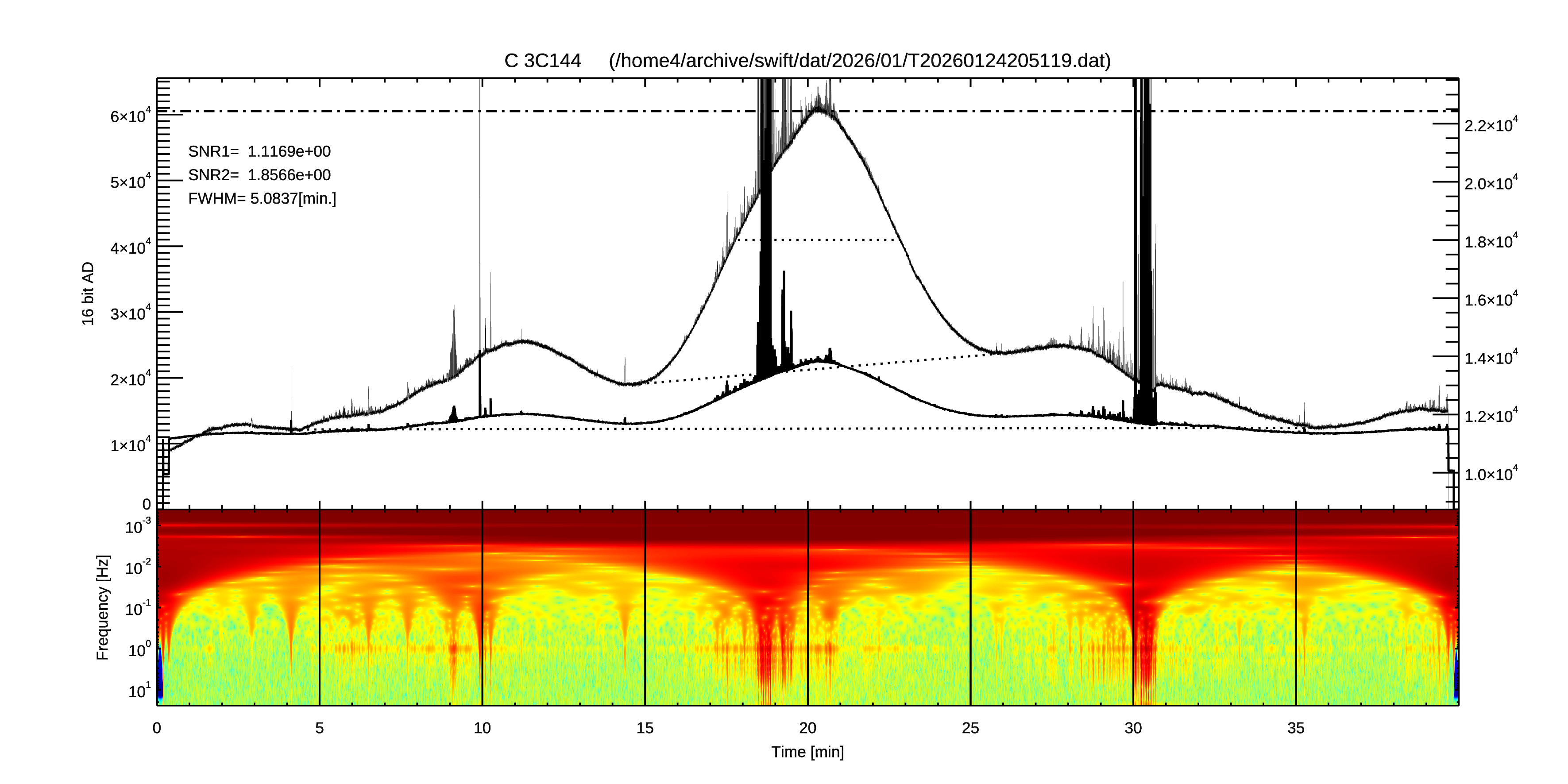Click the 5 tick label on time axis
Image resolution: width=1568 pixels, height=784 pixels.
tap(319, 728)
